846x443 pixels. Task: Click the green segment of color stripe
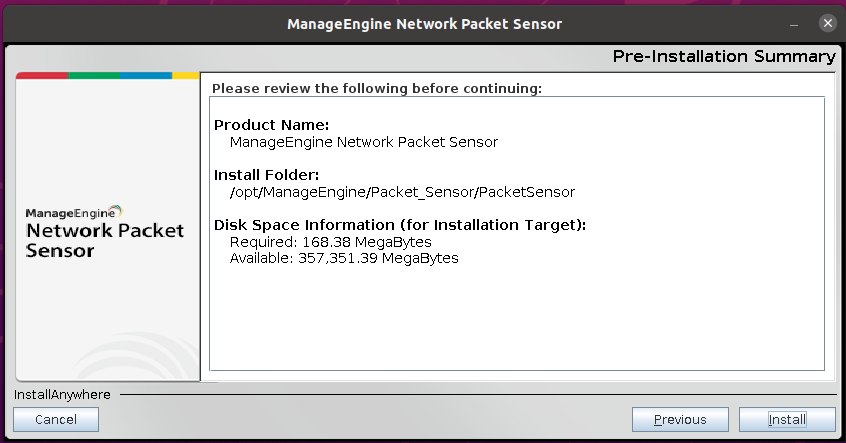click(x=94, y=75)
